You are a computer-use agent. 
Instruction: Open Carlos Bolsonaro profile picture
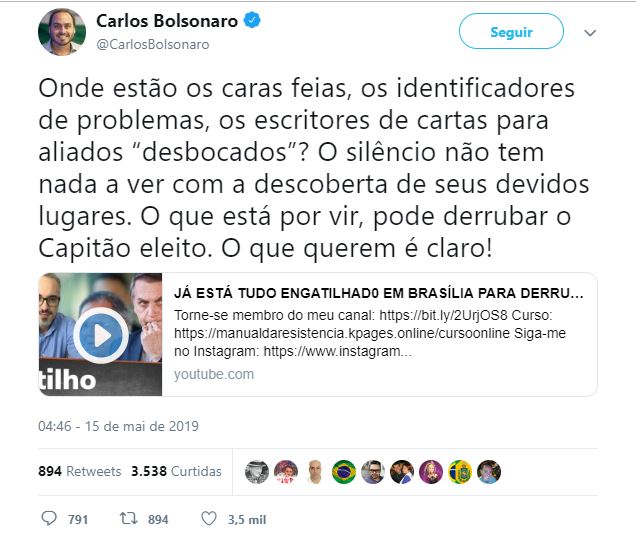62,32
